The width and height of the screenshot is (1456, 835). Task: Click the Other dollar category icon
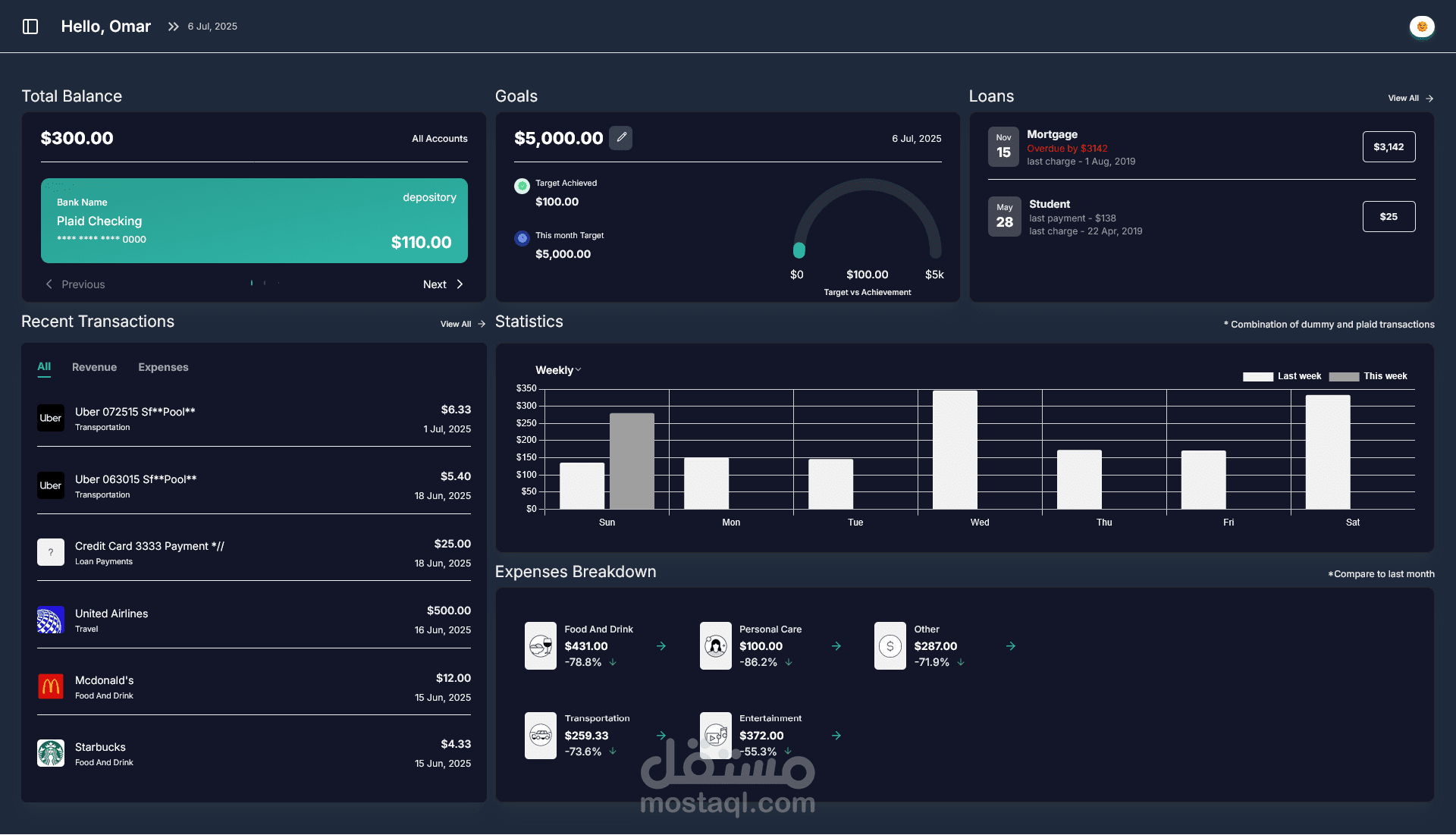890,646
